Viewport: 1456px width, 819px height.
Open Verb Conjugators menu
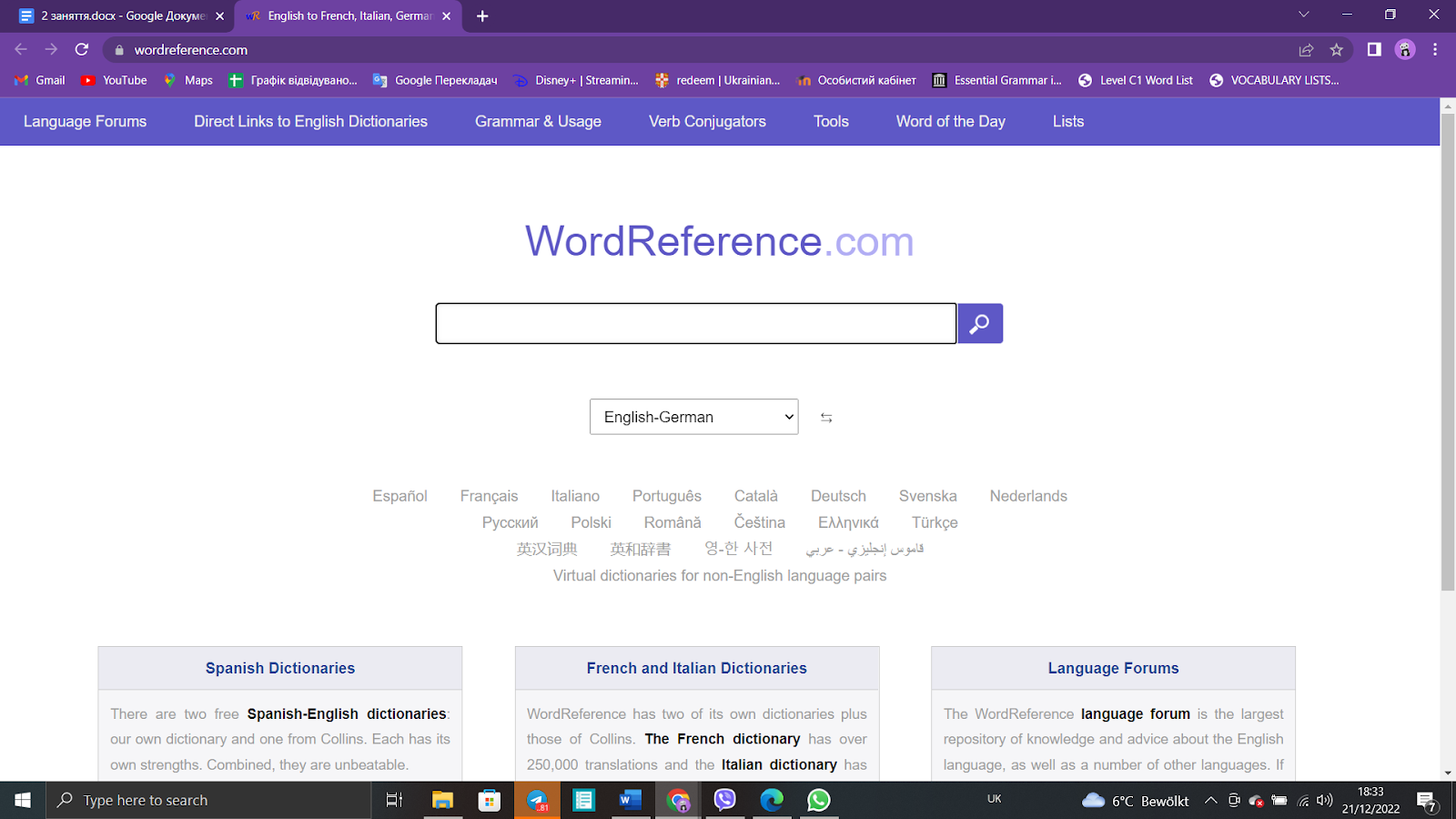coord(707,121)
